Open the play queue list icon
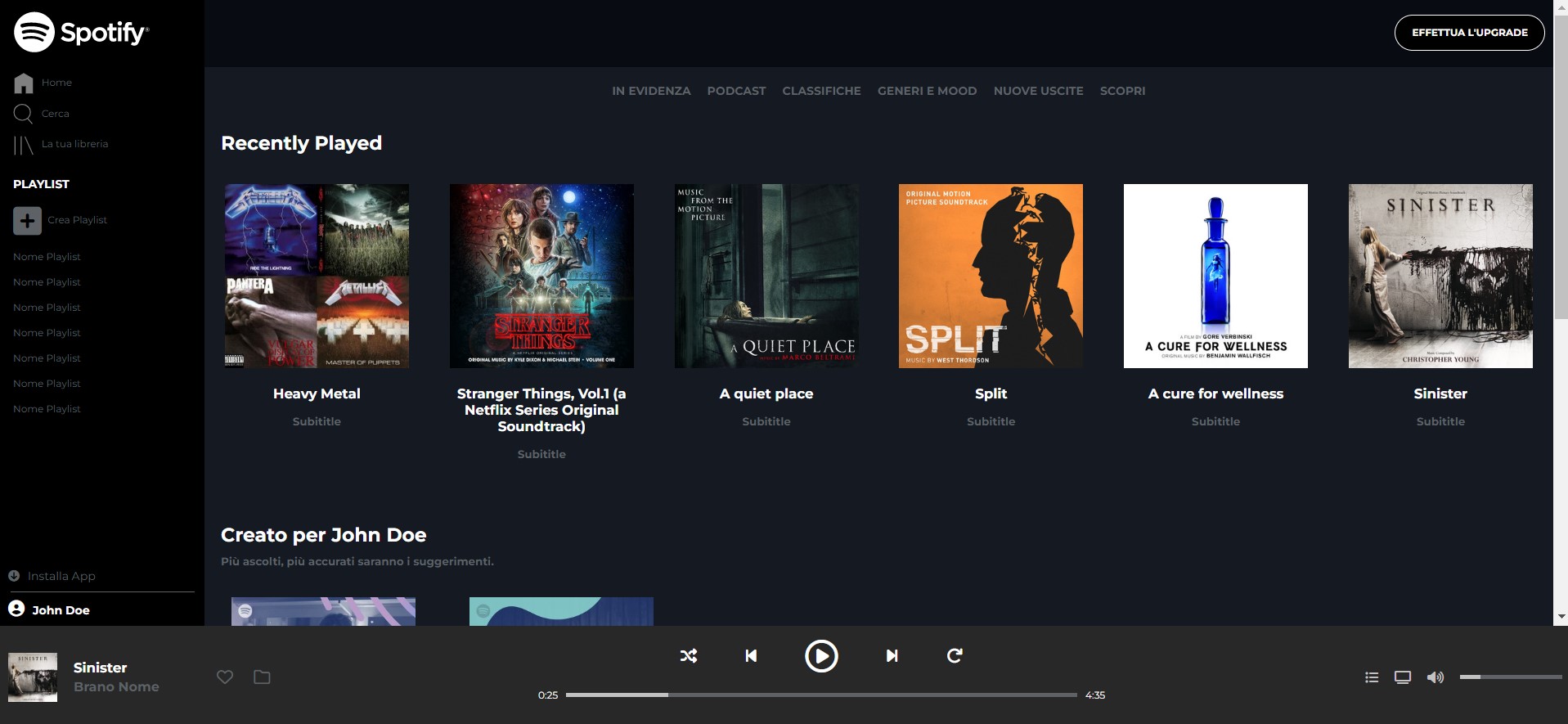The height and width of the screenshot is (724, 1568). [1372, 677]
